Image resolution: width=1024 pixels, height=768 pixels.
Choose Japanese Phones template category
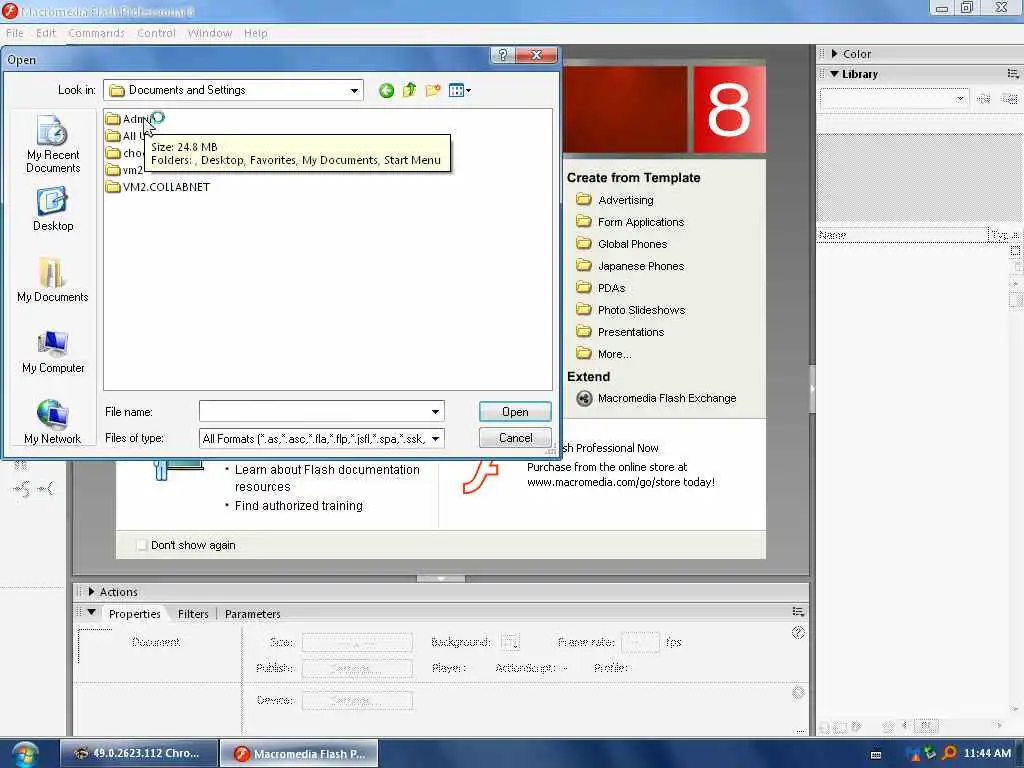point(630,266)
